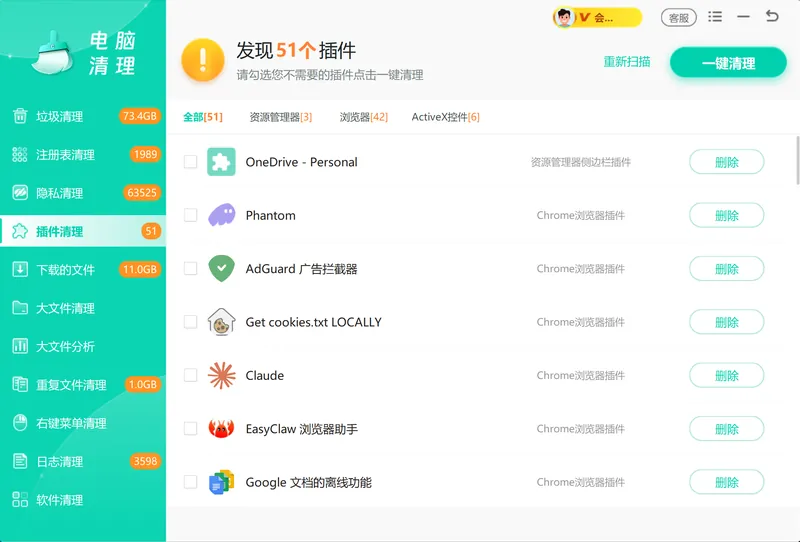This screenshot has width=800, height=542.
Task: Check the Google 文档的离线功能 checkbox
Action: click(x=190, y=482)
